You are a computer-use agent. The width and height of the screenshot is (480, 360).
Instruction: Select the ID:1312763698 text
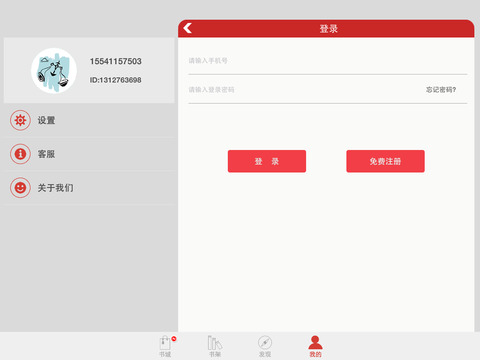[116, 80]
